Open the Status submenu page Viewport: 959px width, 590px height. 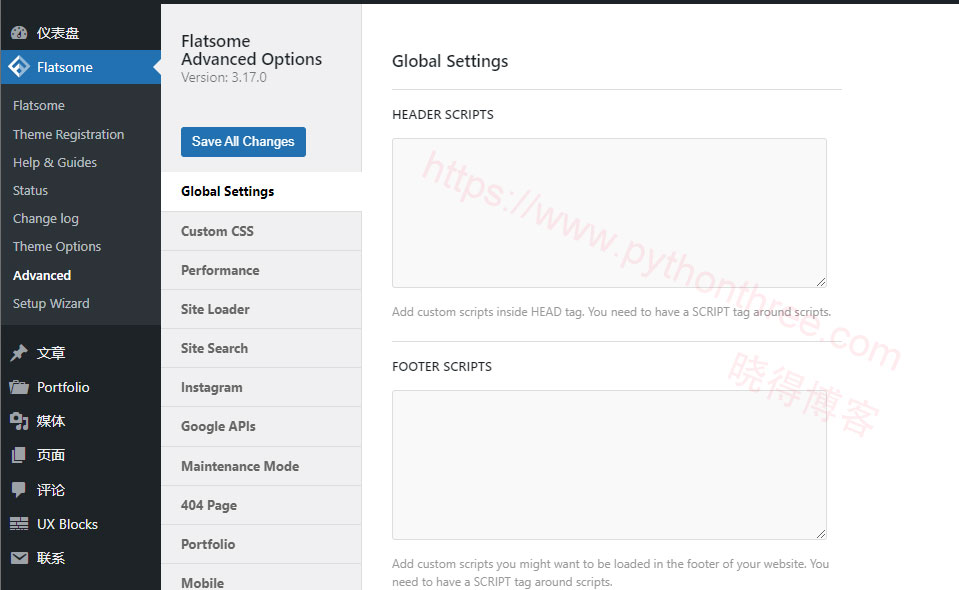[x=31, y=191]
